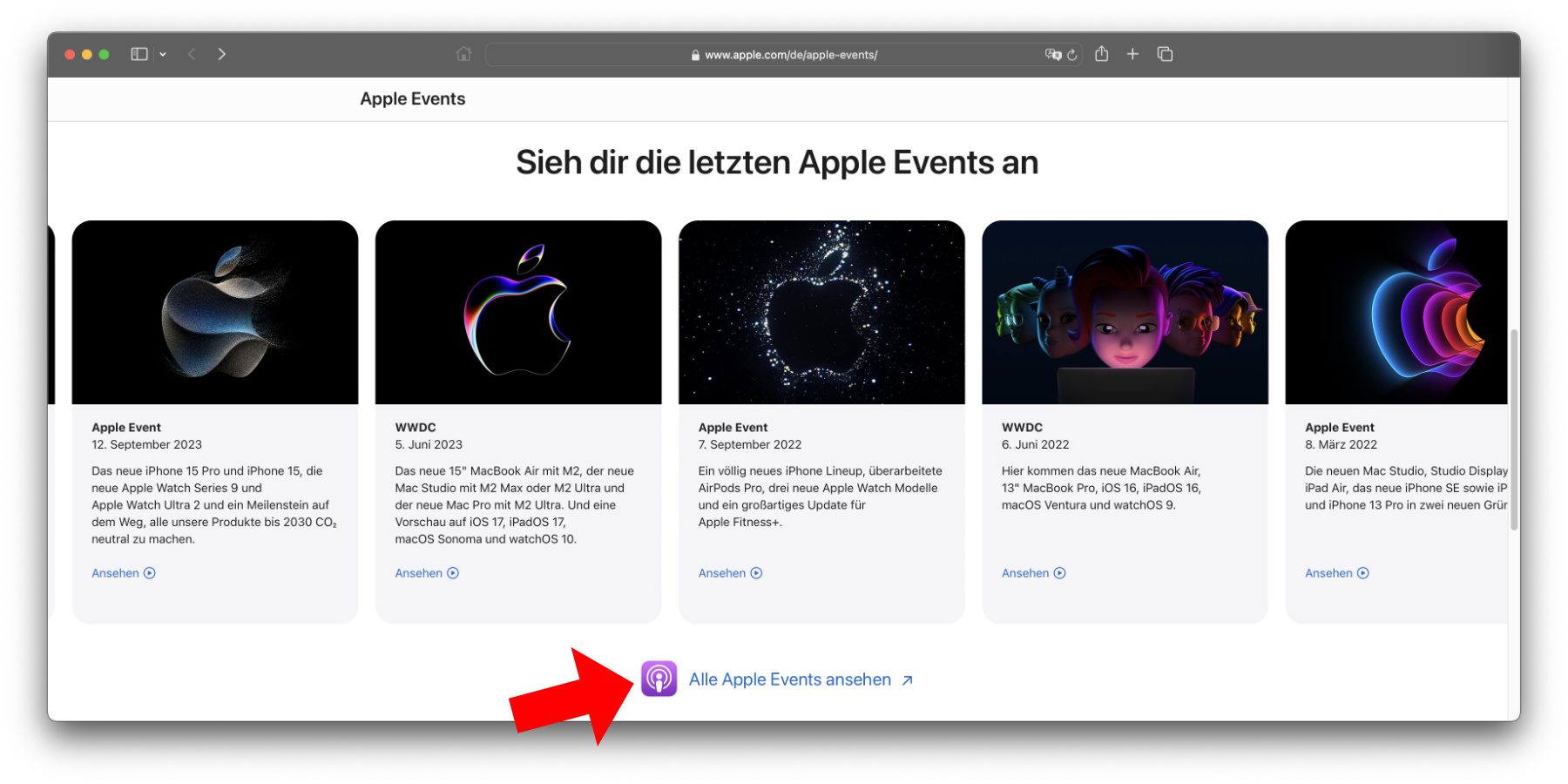Click Ansehen for 8. März 2022 event
The width and height of the screenshot is (1568, 784).
pyautogui.click(x=1335, y=573)
